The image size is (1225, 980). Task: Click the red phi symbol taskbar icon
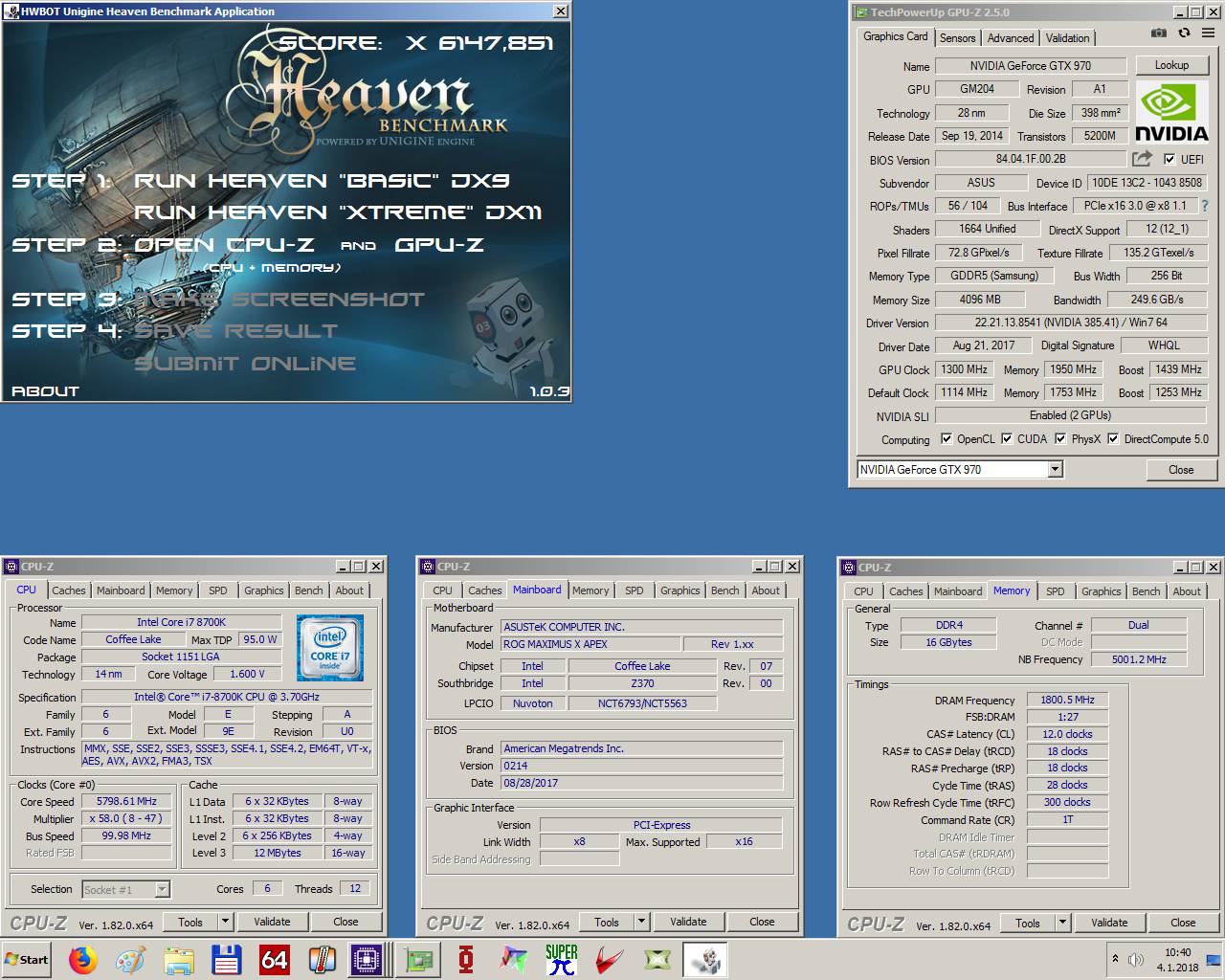coord(466,959)
